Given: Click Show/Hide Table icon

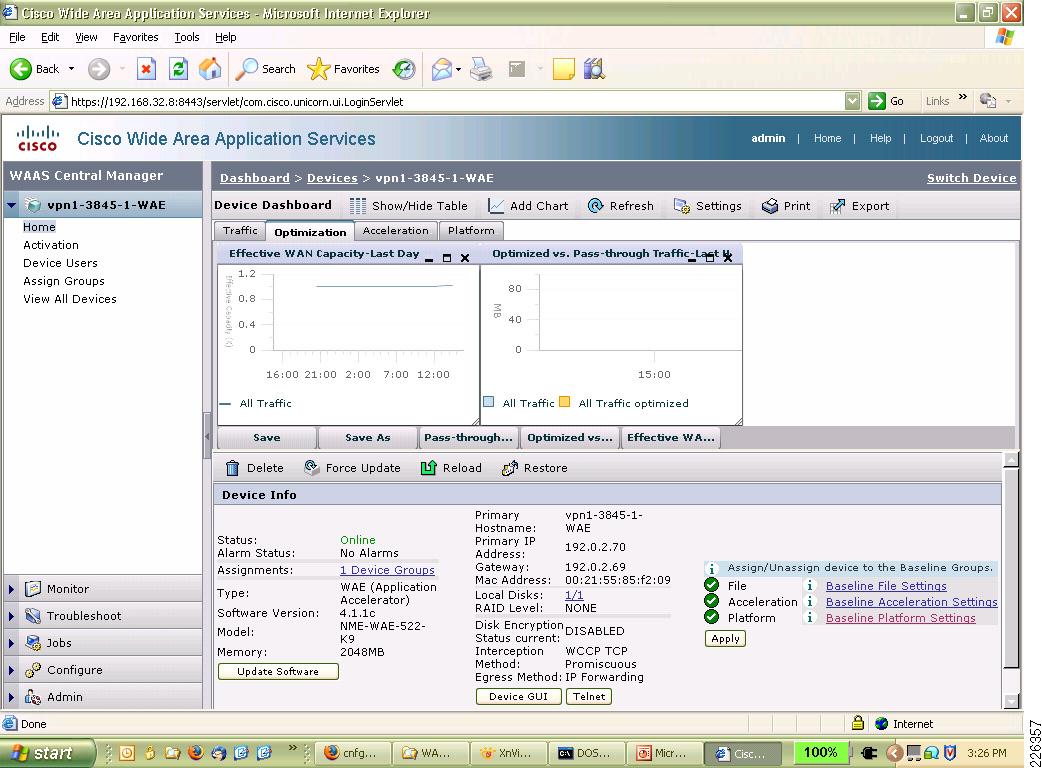Looking at the screenshot, I should [358, 206].
